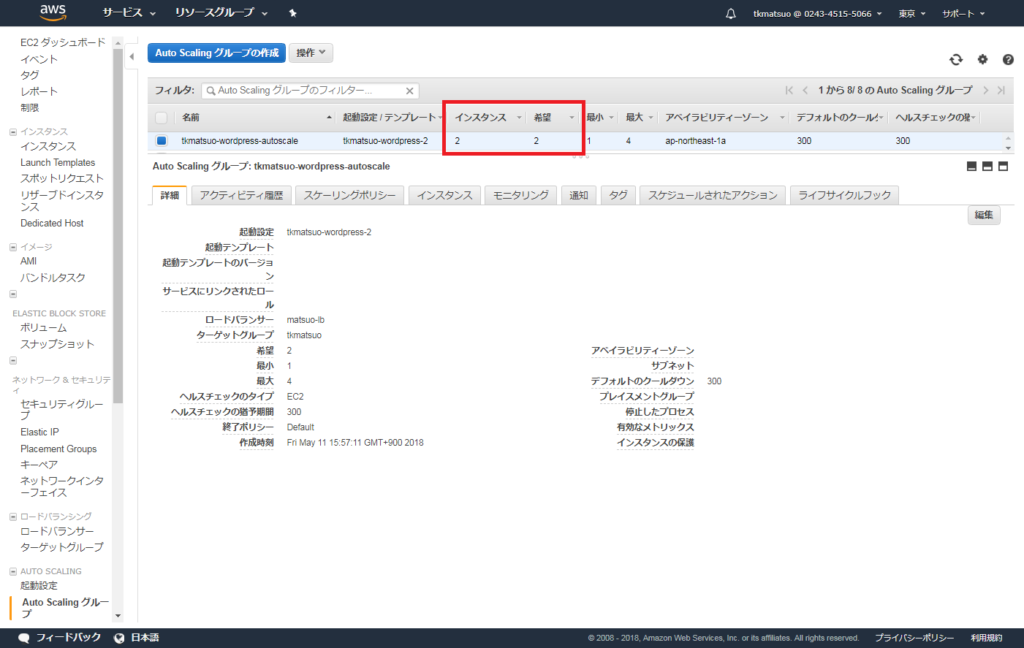Open 起動設定 in the sidebar
This screenshot has width=1024, height=648.
pyautogui.click(x=39, y=586)
